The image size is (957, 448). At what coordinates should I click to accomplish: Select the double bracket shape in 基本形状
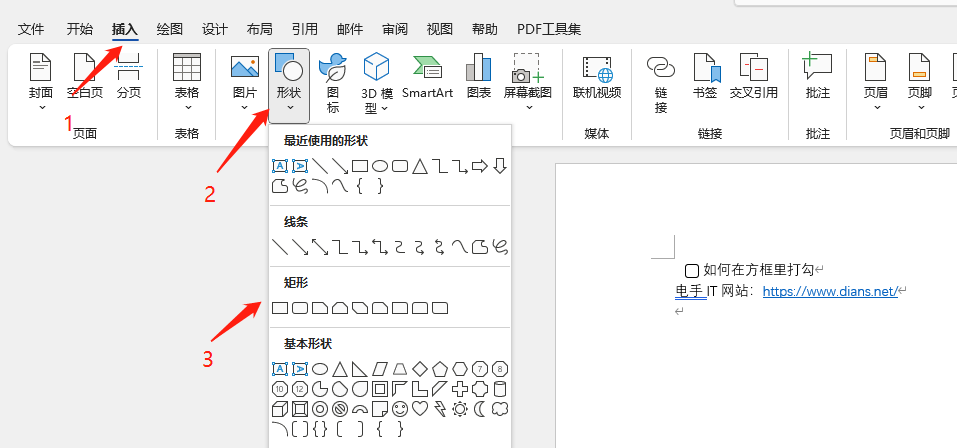[x=300, y=429]
